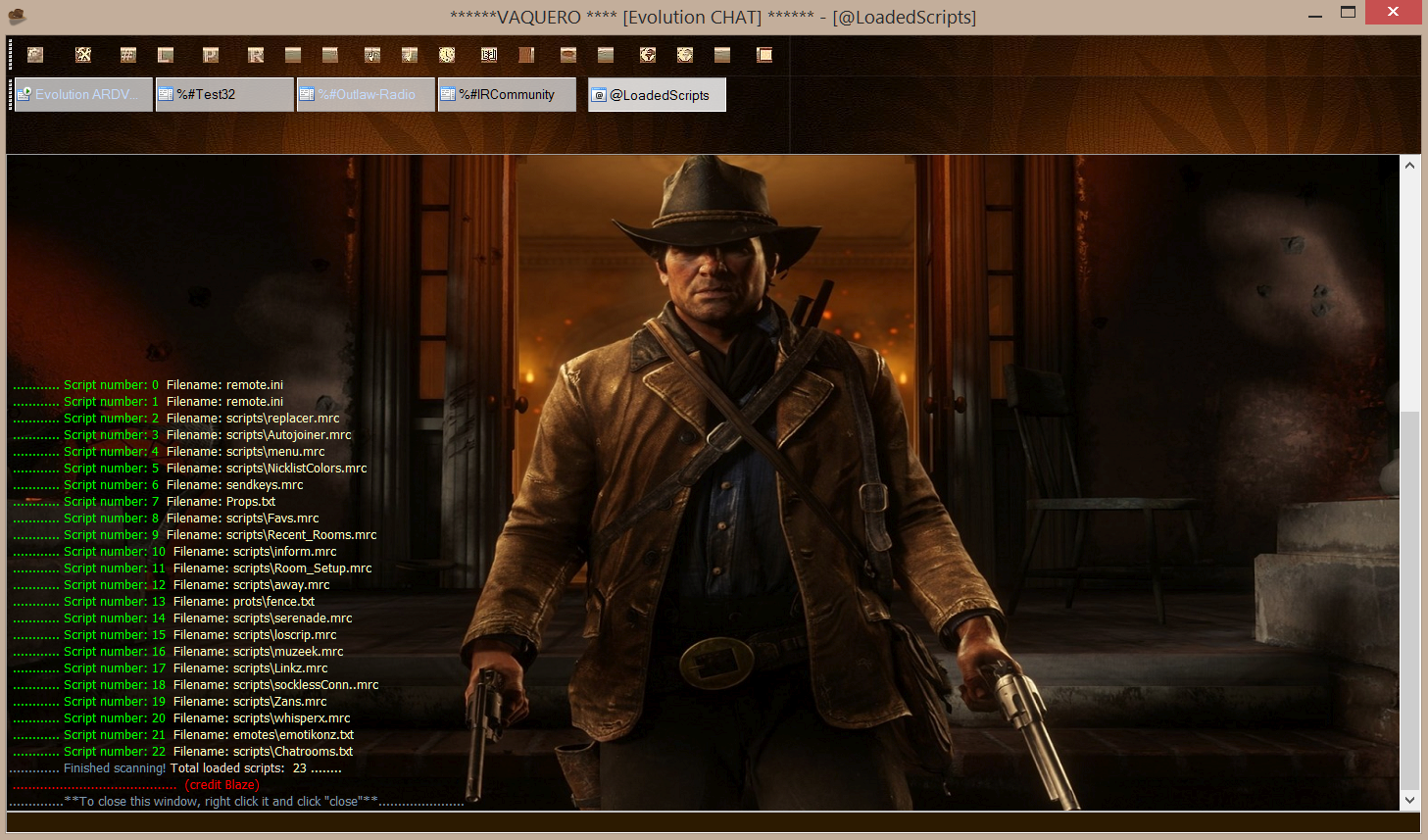
Task: Click the vertical scrollbar thumb
Action: pyautogui.click(x=1409, y=598)
